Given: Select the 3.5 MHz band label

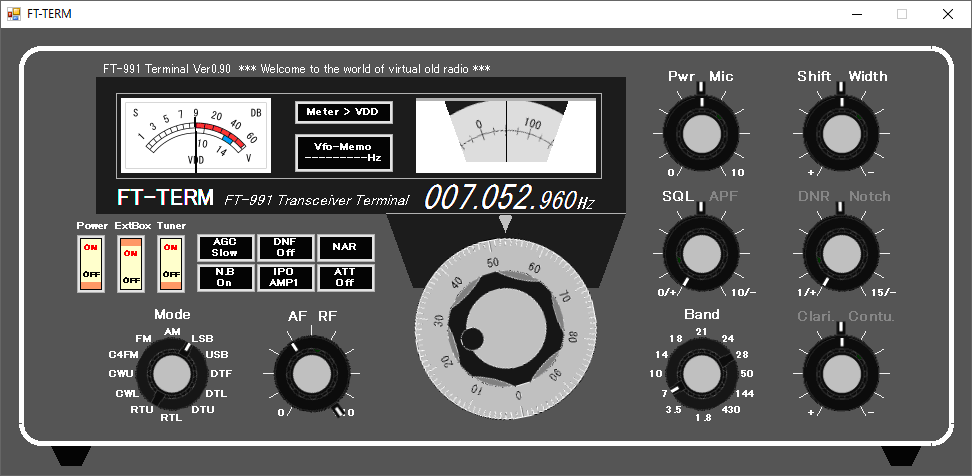Looking at the screenshot, I should 673,410.
